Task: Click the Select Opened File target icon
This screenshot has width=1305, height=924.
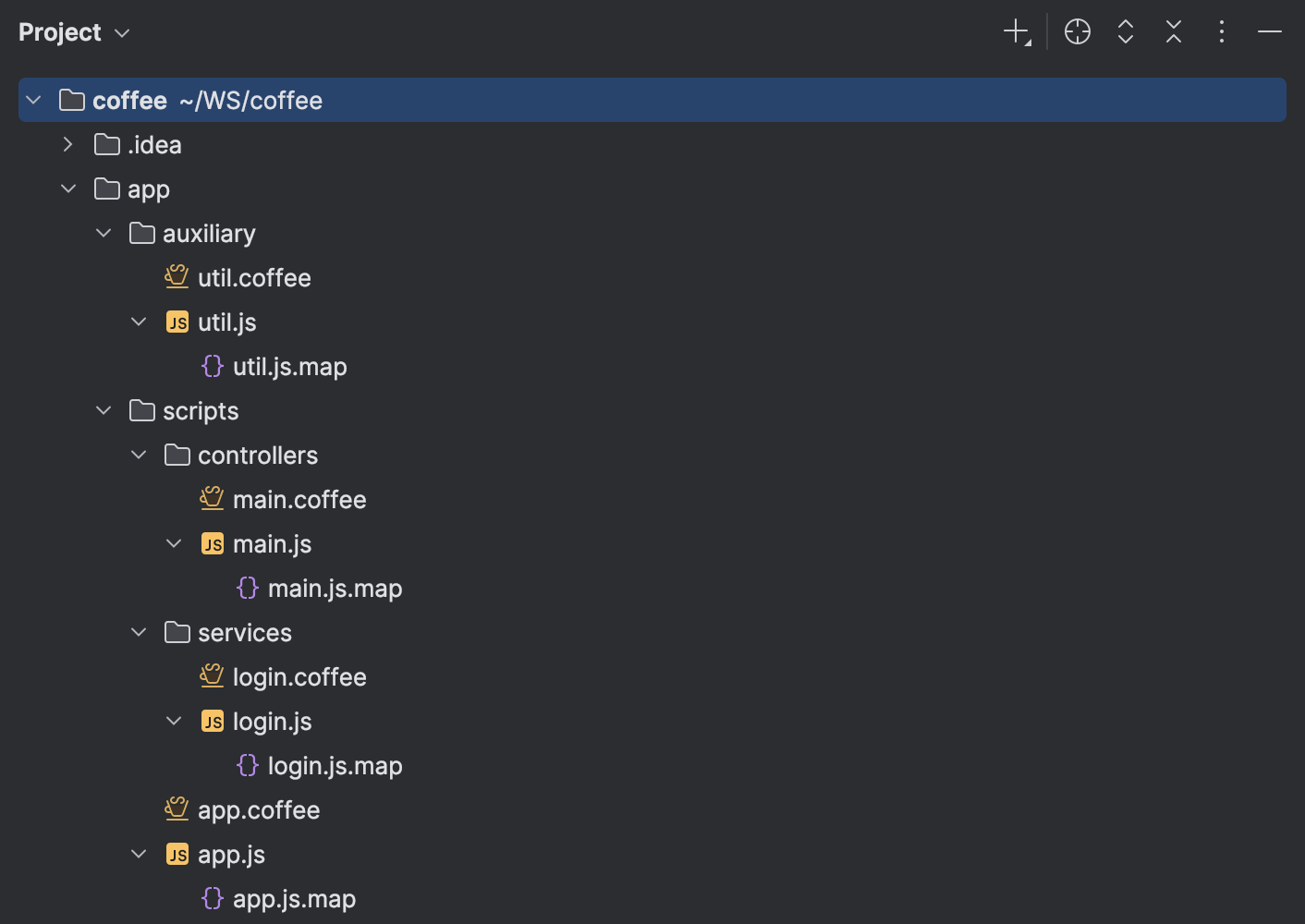Action: coord(1077,31)
